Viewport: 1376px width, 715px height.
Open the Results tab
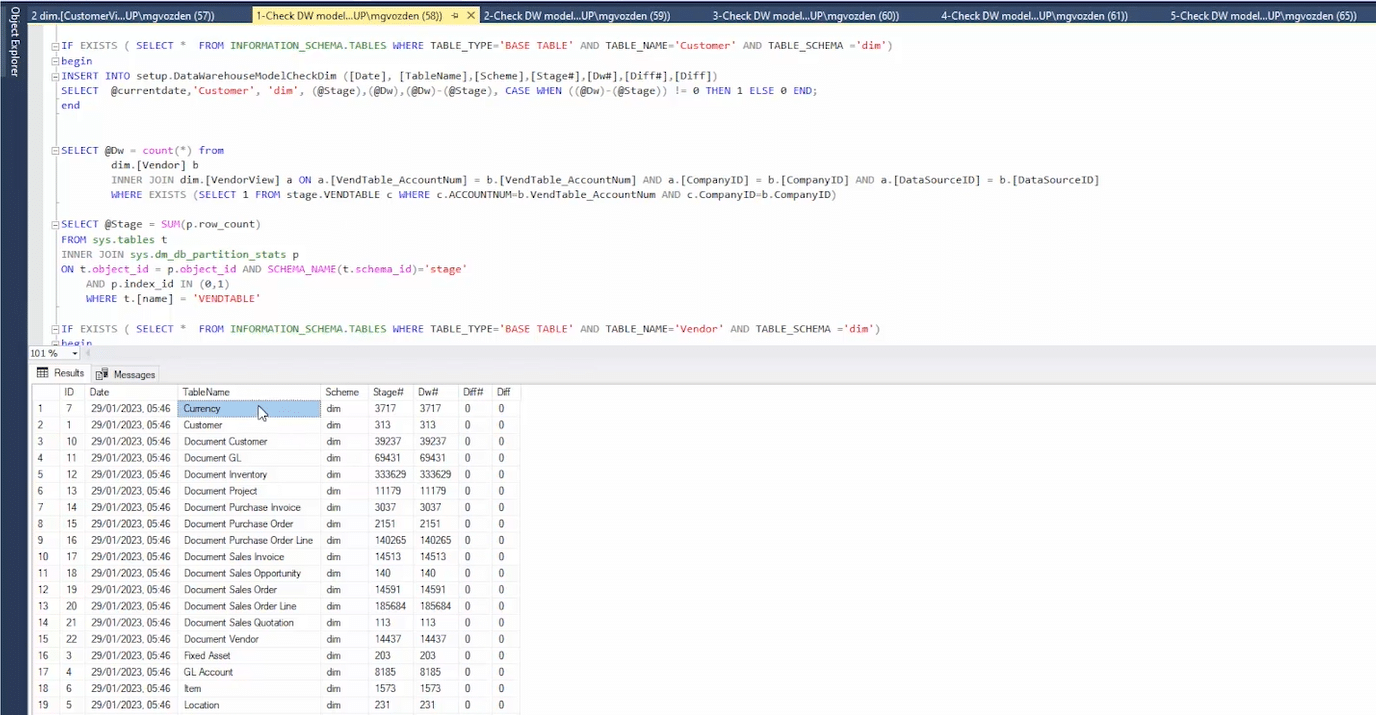click(60, 373)
